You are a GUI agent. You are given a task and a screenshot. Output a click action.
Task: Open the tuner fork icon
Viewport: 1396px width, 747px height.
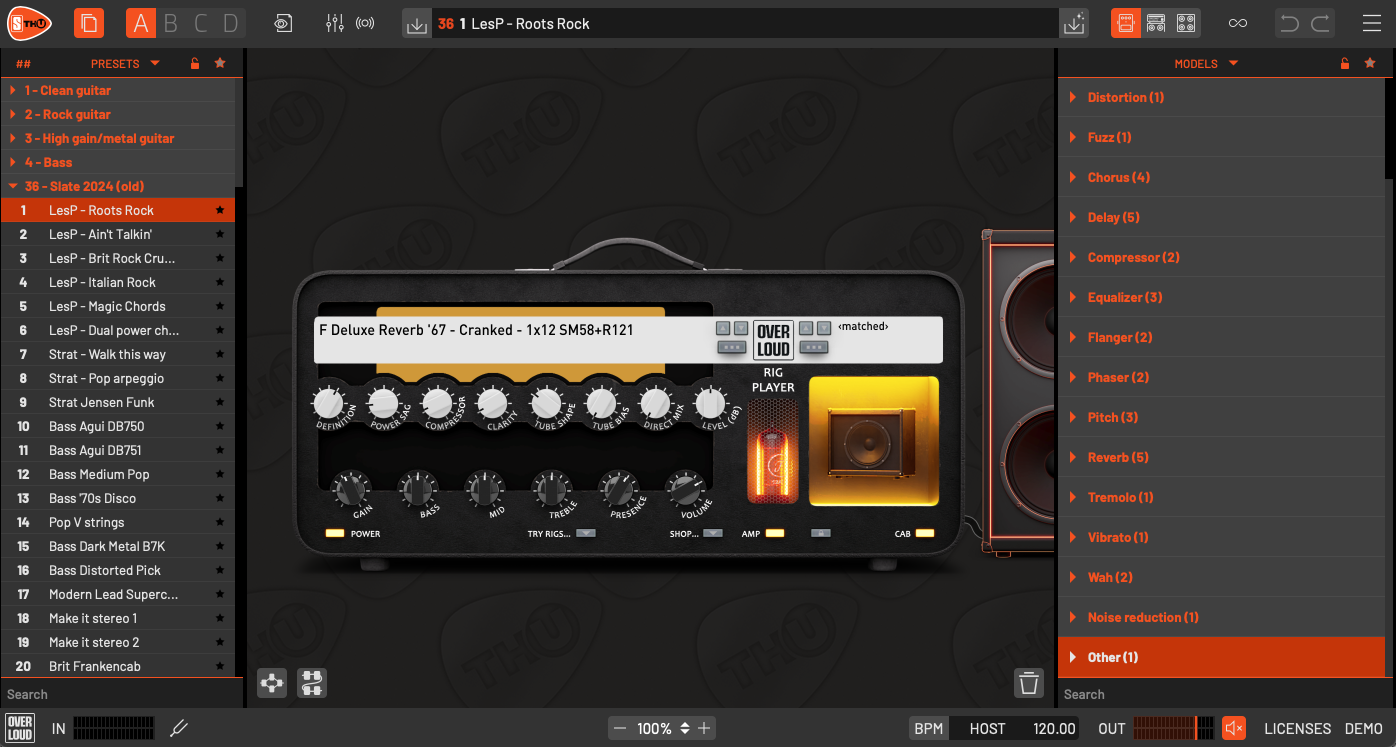coord(179,728)
